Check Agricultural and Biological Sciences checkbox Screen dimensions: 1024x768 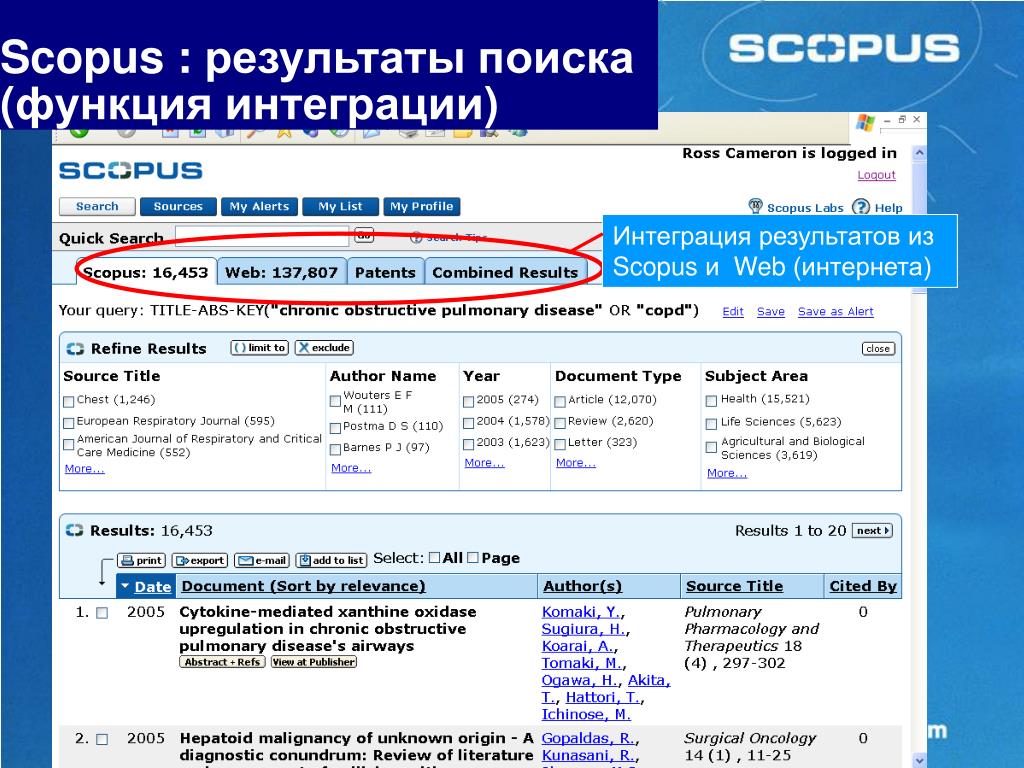pos(712,447)
